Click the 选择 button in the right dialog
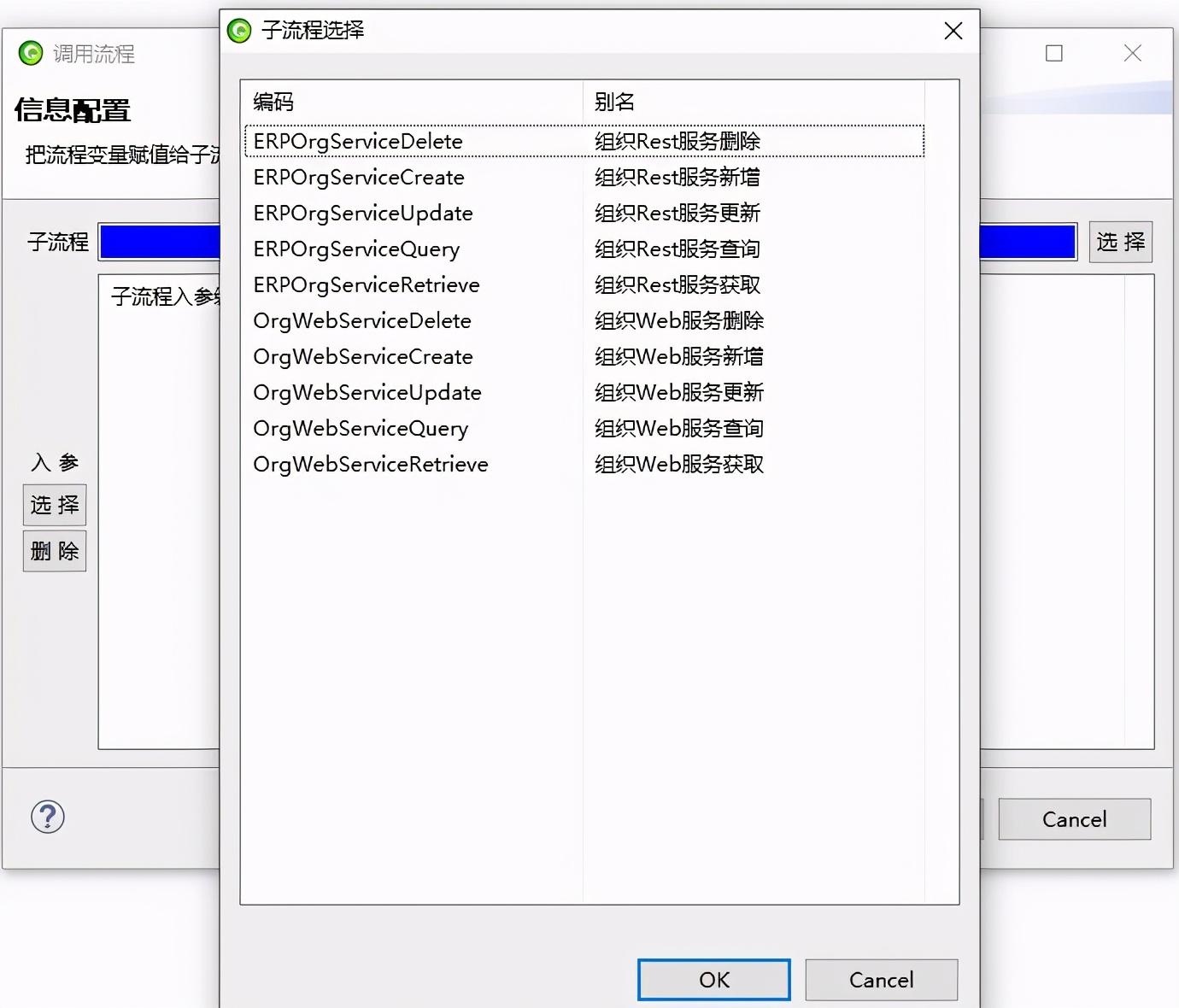 pyautogui.click(x=1120, y=242)
